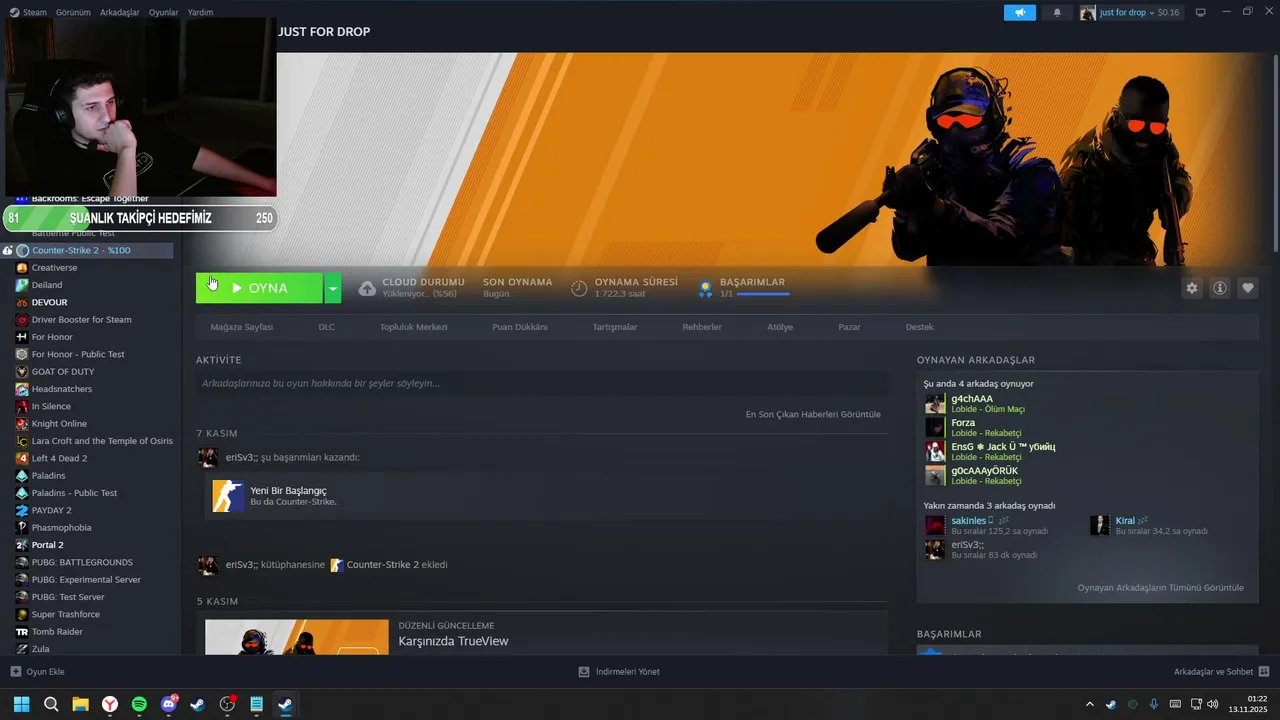Switch to Mağaza Sayfası tab
The image size is (1280, 720).
[x=241, y=327]
